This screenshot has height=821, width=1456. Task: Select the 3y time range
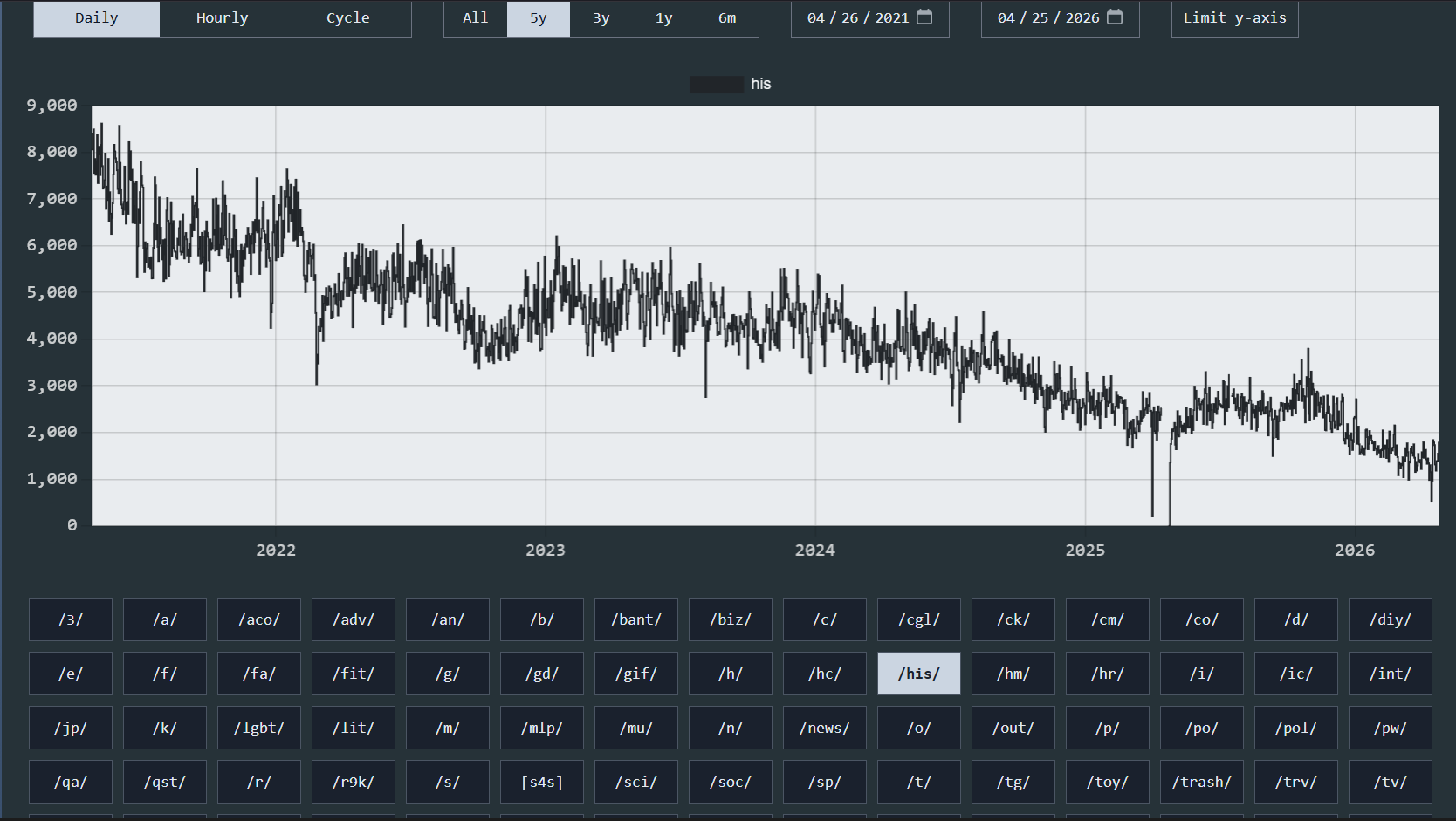tap(601, 18)
